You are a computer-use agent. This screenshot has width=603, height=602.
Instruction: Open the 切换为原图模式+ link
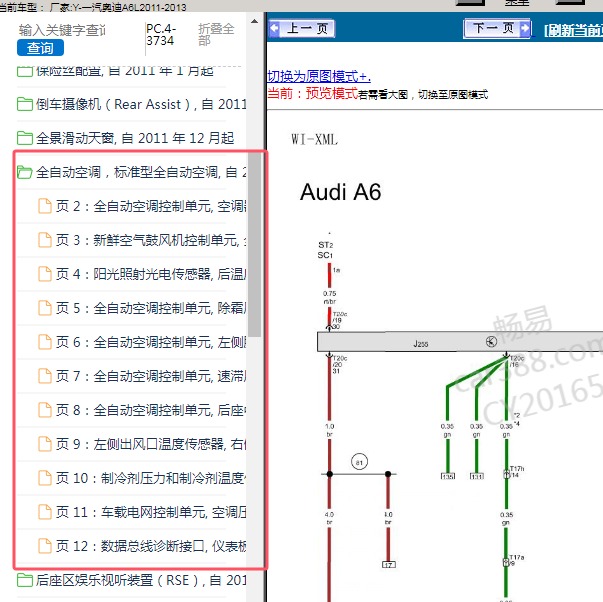(319, 76)
